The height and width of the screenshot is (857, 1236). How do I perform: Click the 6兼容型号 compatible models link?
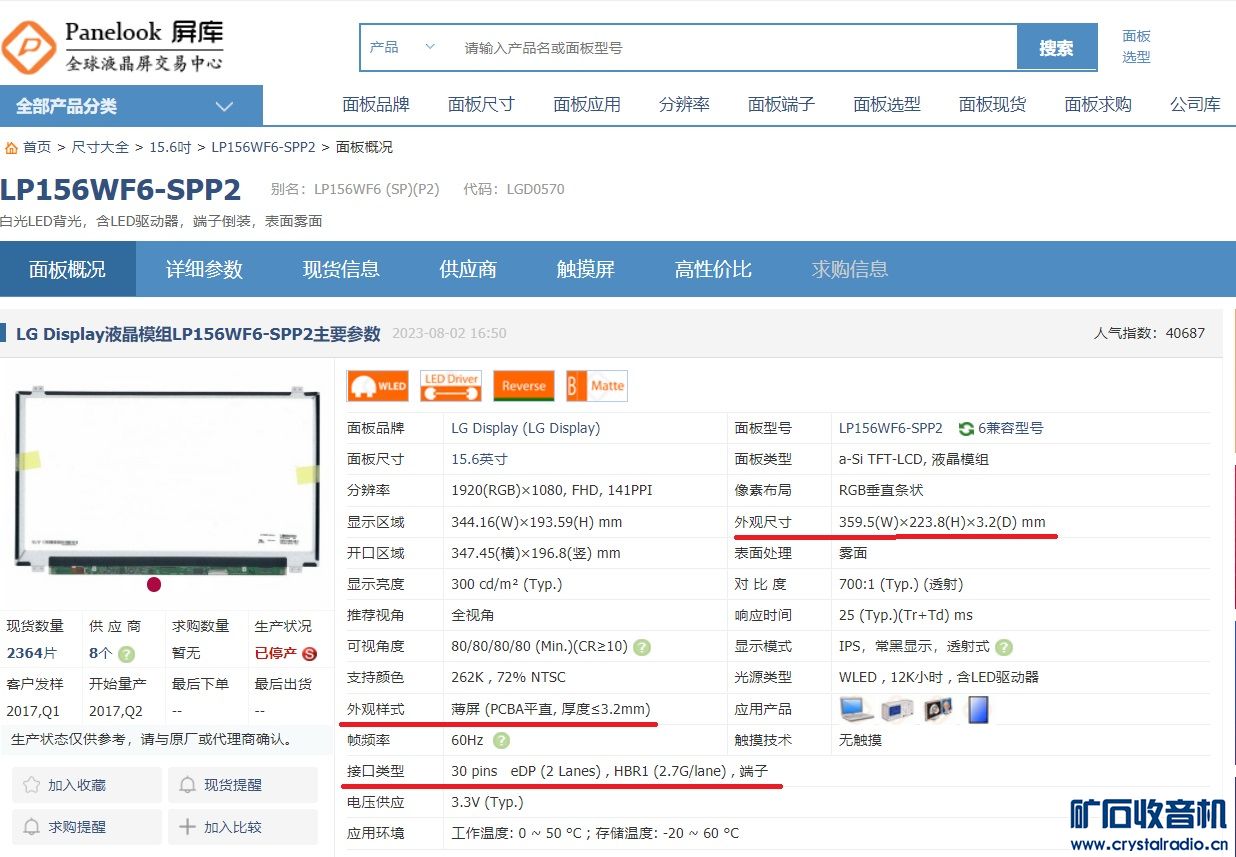pos(1001,428)
